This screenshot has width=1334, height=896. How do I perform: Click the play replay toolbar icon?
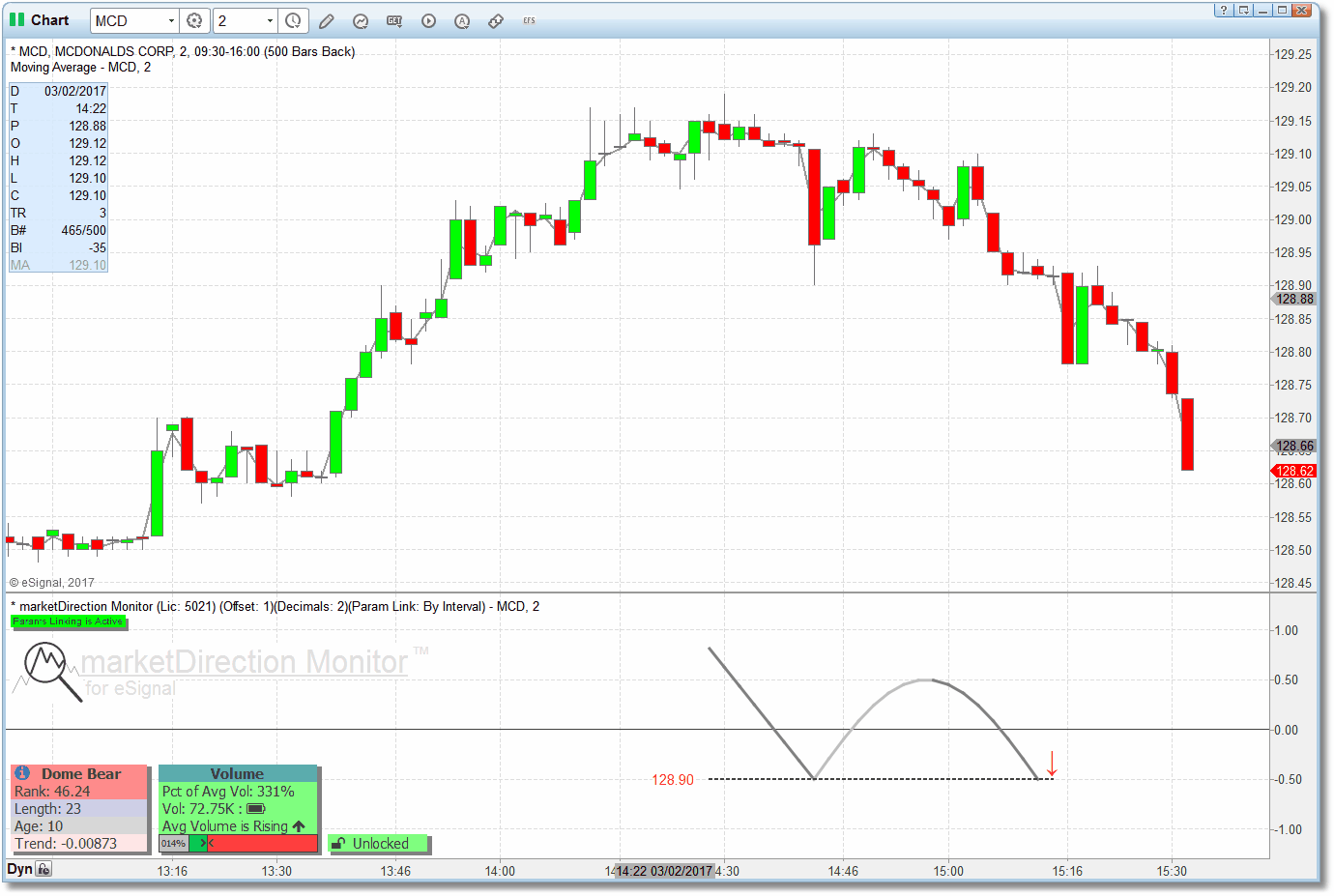pos(428,21)
